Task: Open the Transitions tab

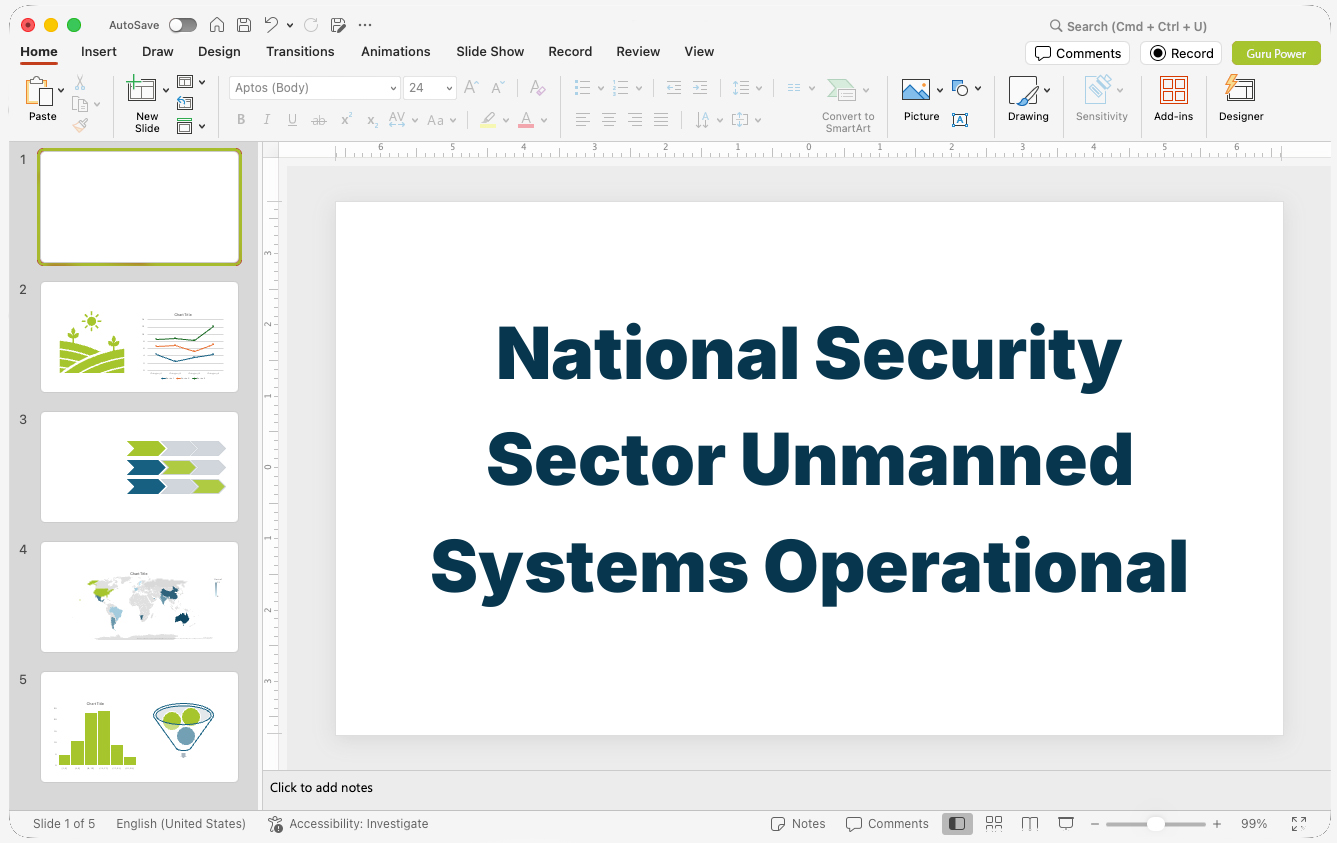Action: (300, 52)
